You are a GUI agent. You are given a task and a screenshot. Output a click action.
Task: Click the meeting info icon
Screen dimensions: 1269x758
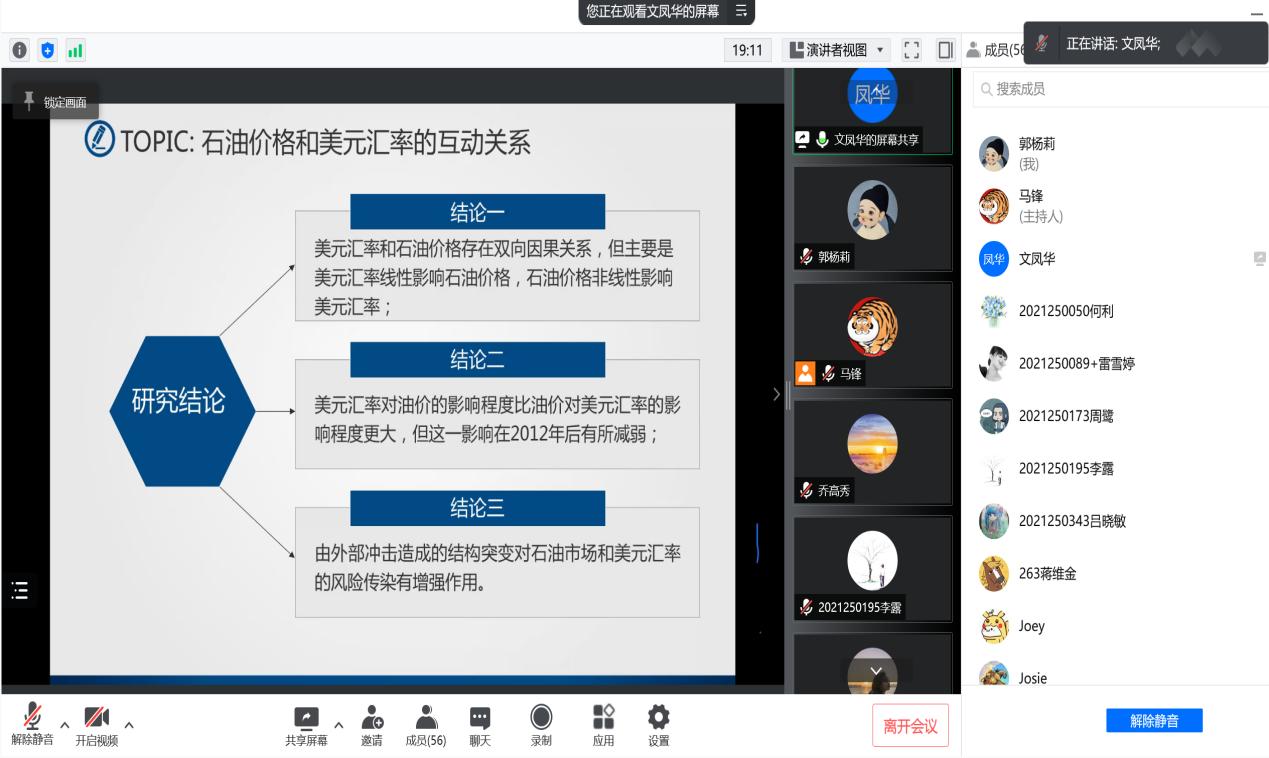tap(19, 50)
